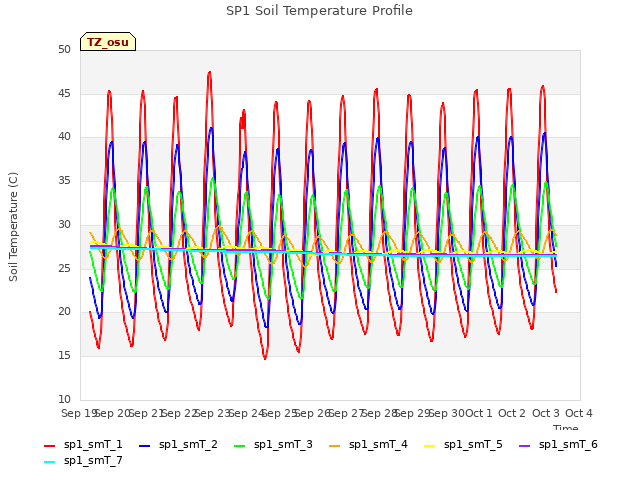Click the y-axis tick label 10
This screenshot has height=480, width=640.
pos(64,399)
